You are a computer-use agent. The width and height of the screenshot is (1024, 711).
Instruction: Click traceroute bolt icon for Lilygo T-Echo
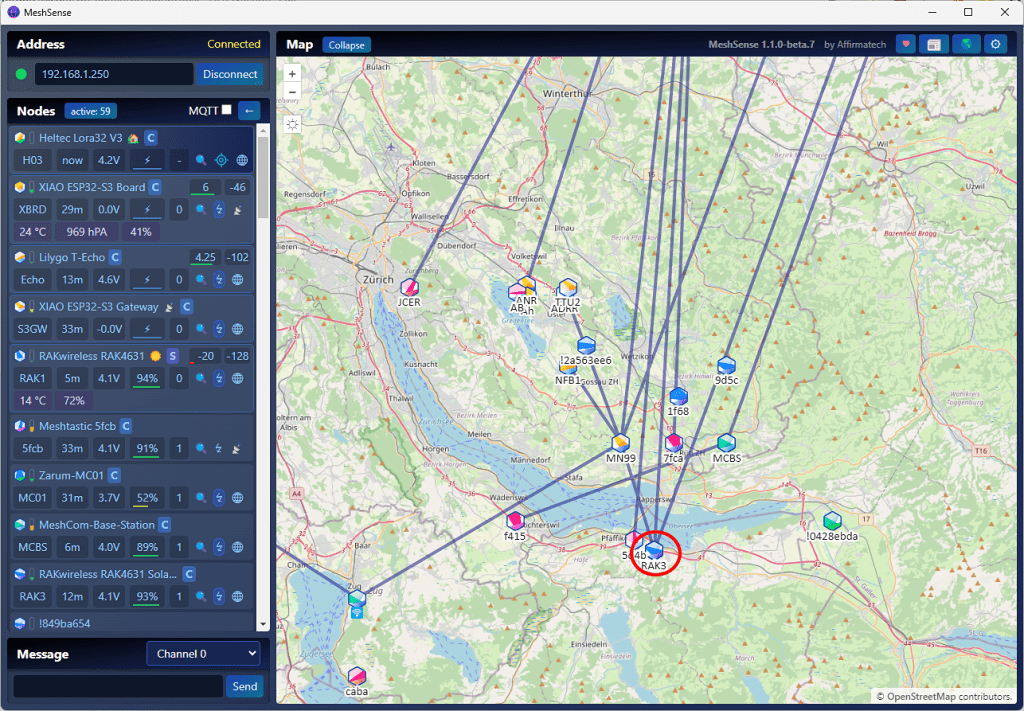(x=219, y=280)
